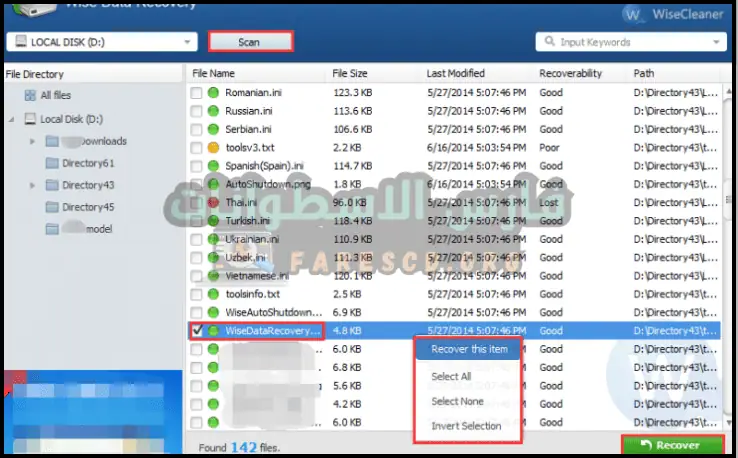Click the model folder icon
The width and height of the screenshot is (738, 458).
[x=52, y=229]
